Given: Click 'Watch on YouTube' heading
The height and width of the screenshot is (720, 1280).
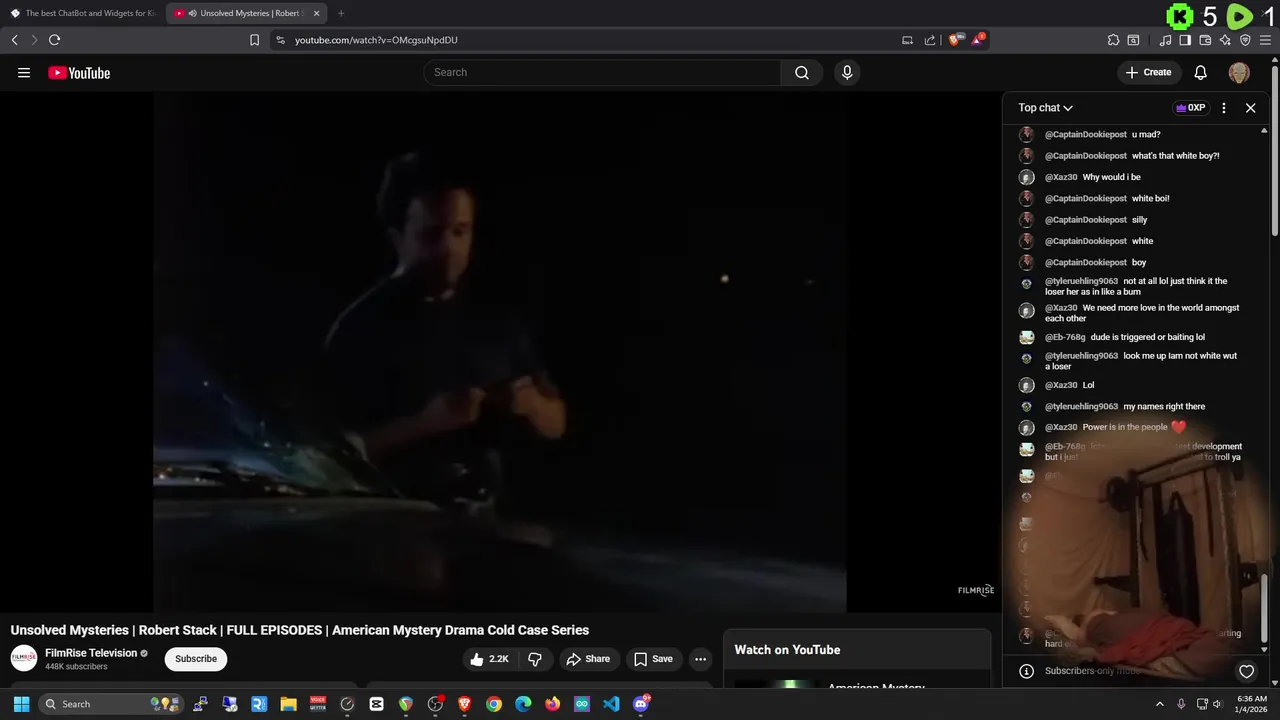Looking at the screenshot, I should click(x=787, y=650).
